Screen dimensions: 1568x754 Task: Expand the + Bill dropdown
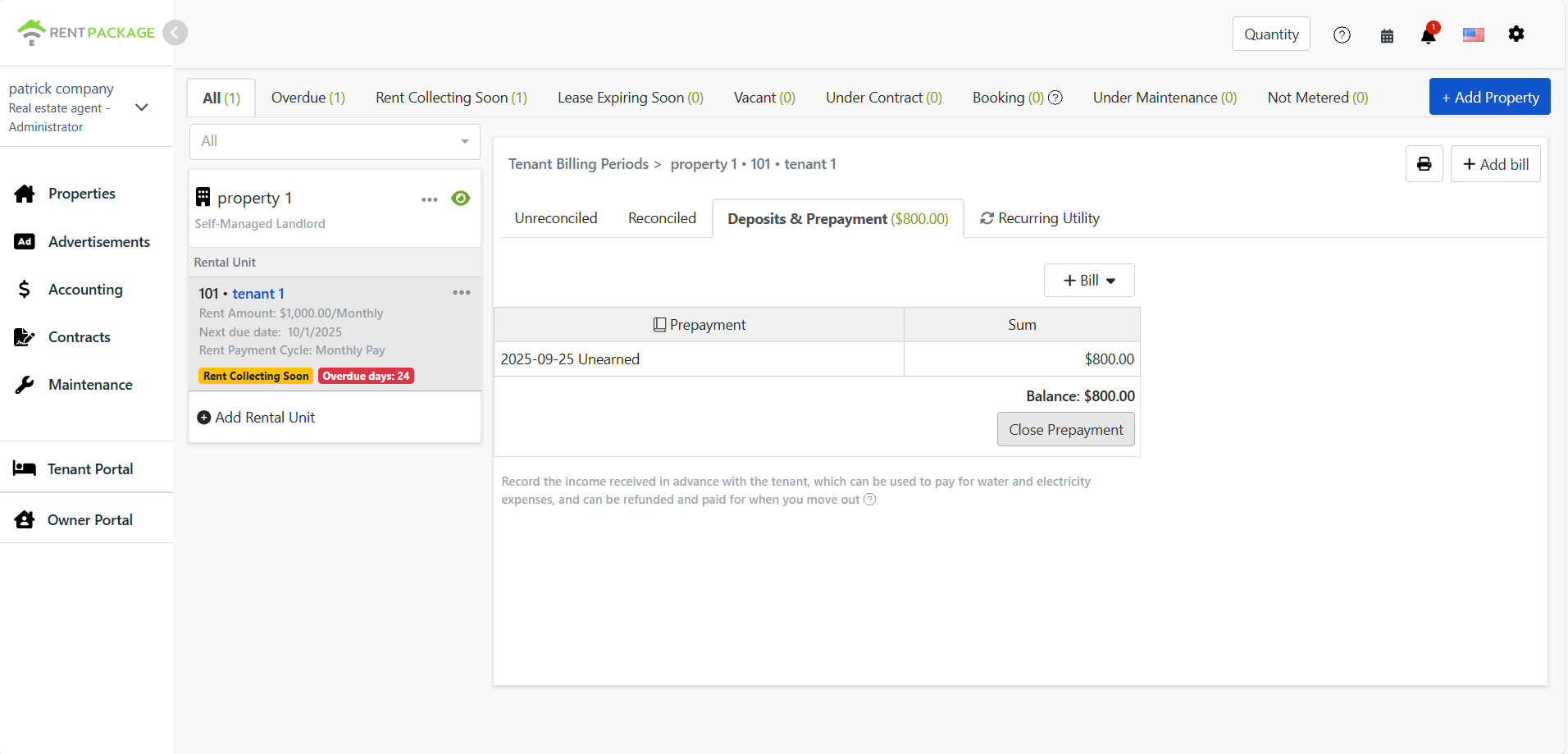tap(1088, 281)
